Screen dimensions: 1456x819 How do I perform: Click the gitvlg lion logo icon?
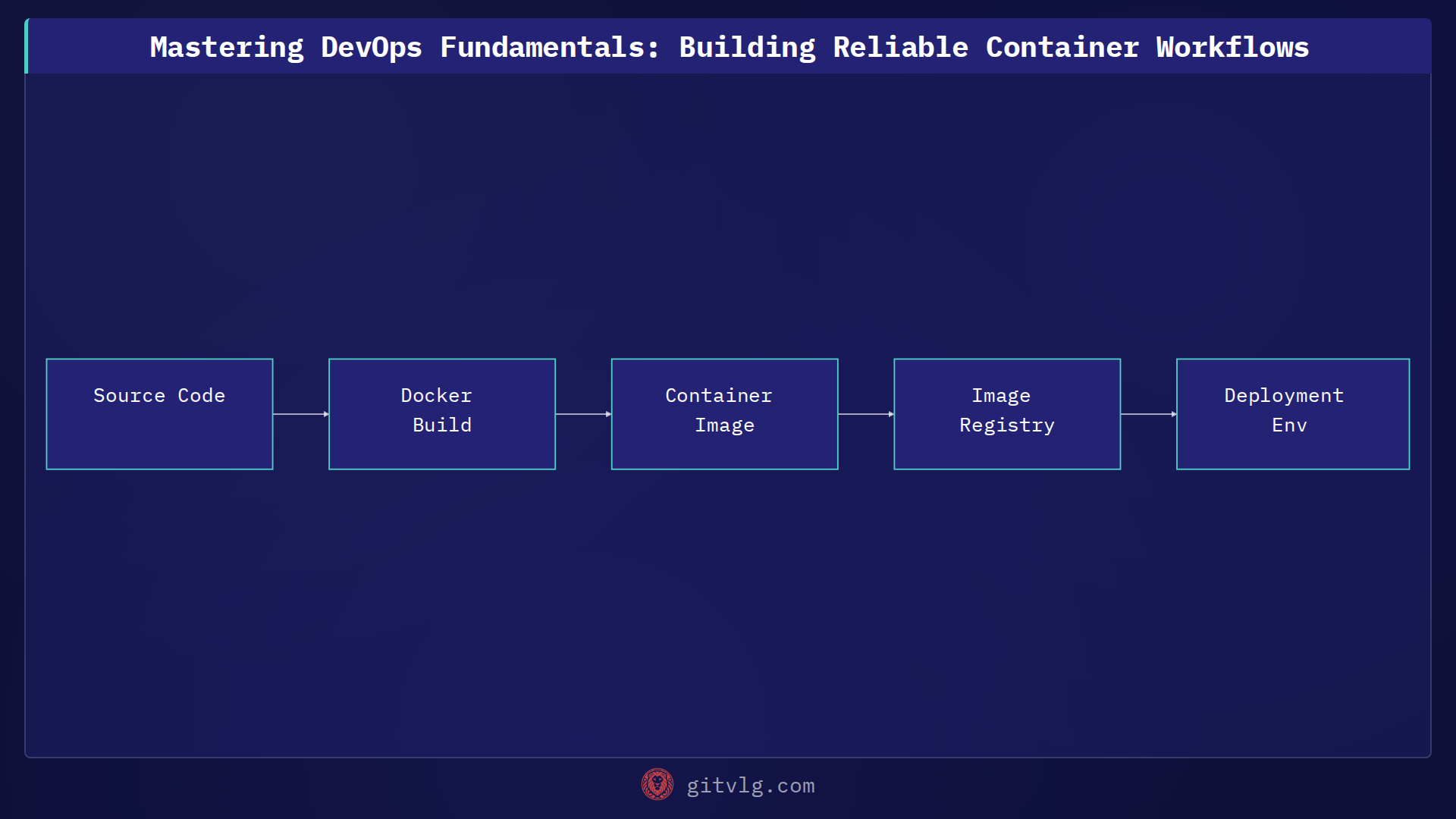point(657,785)
